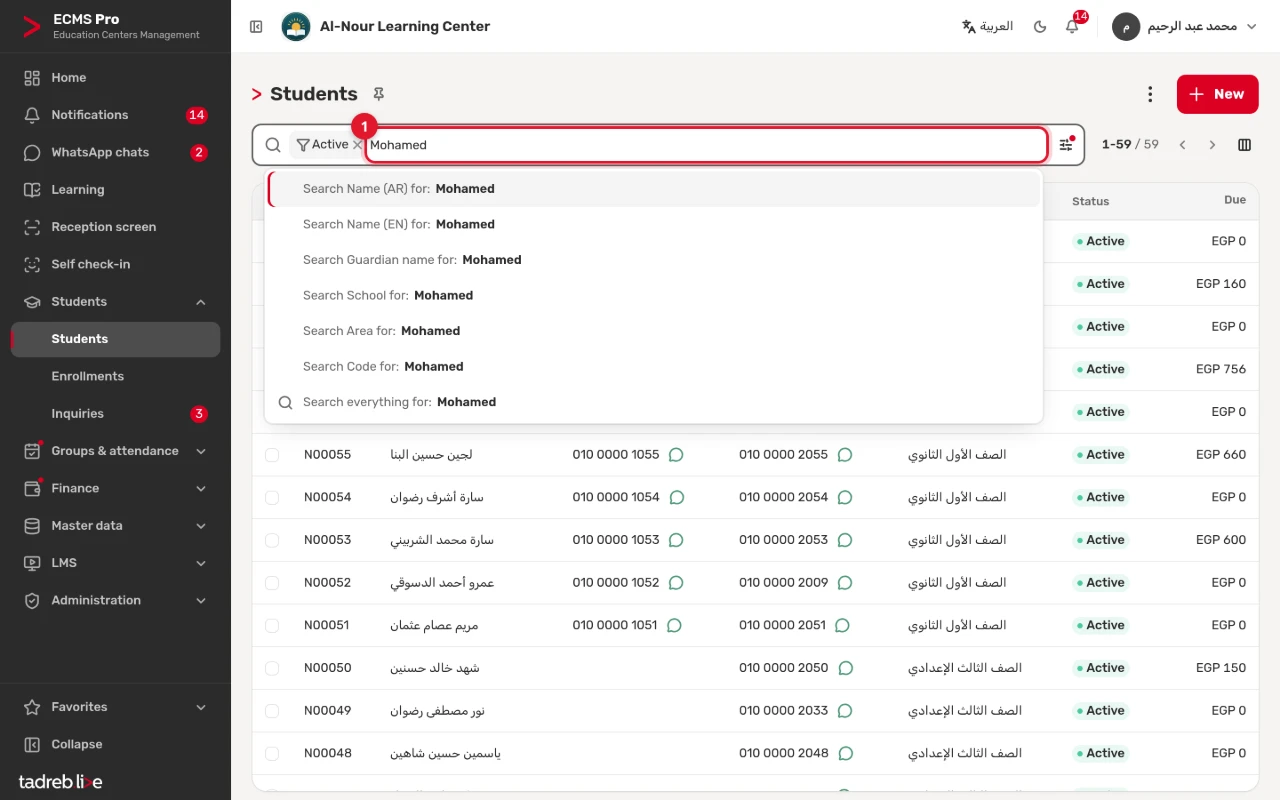Click the New student button
The image size is (1280, 800).
[1217, 94]
